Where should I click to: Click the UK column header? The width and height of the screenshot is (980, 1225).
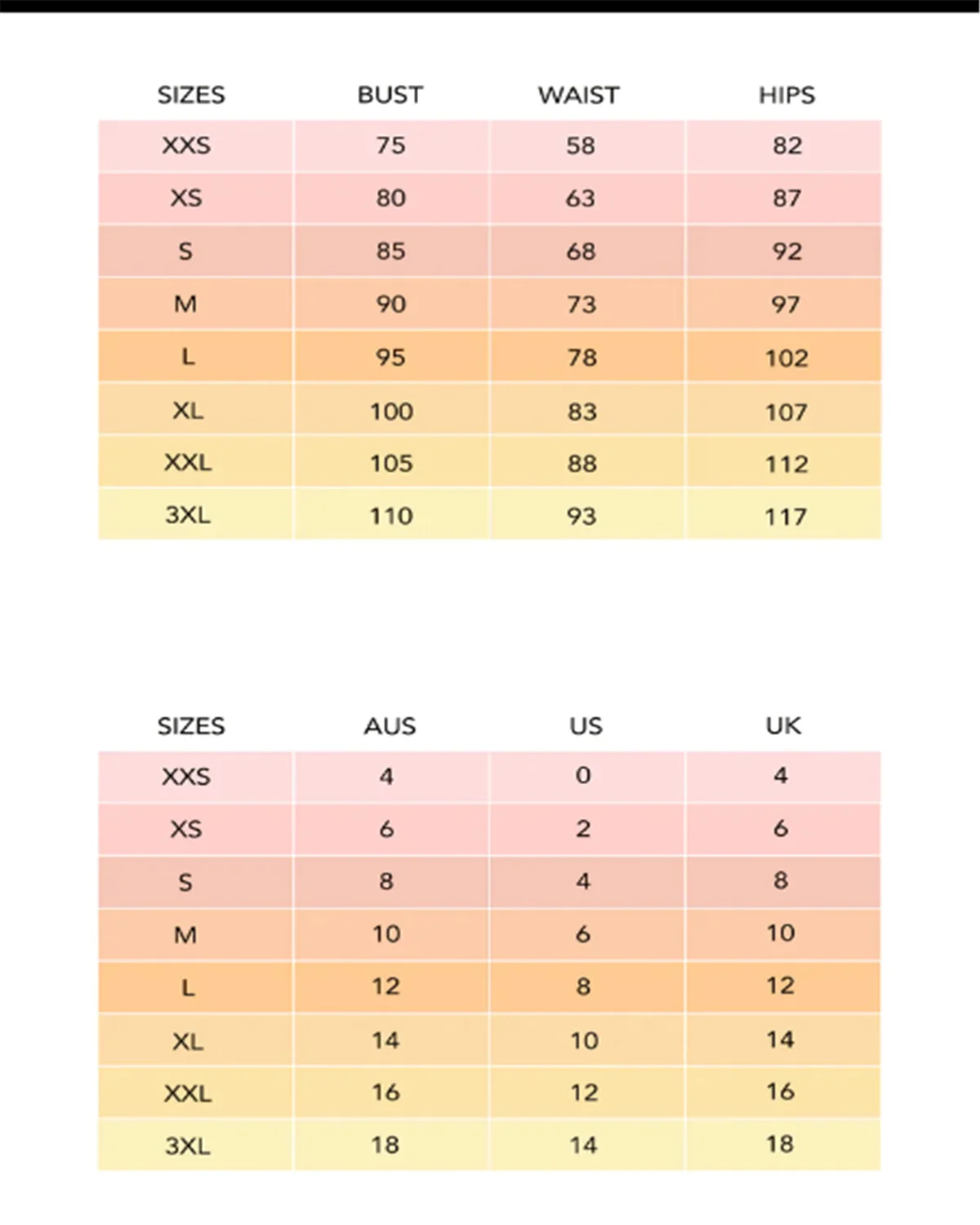[783, 726]
